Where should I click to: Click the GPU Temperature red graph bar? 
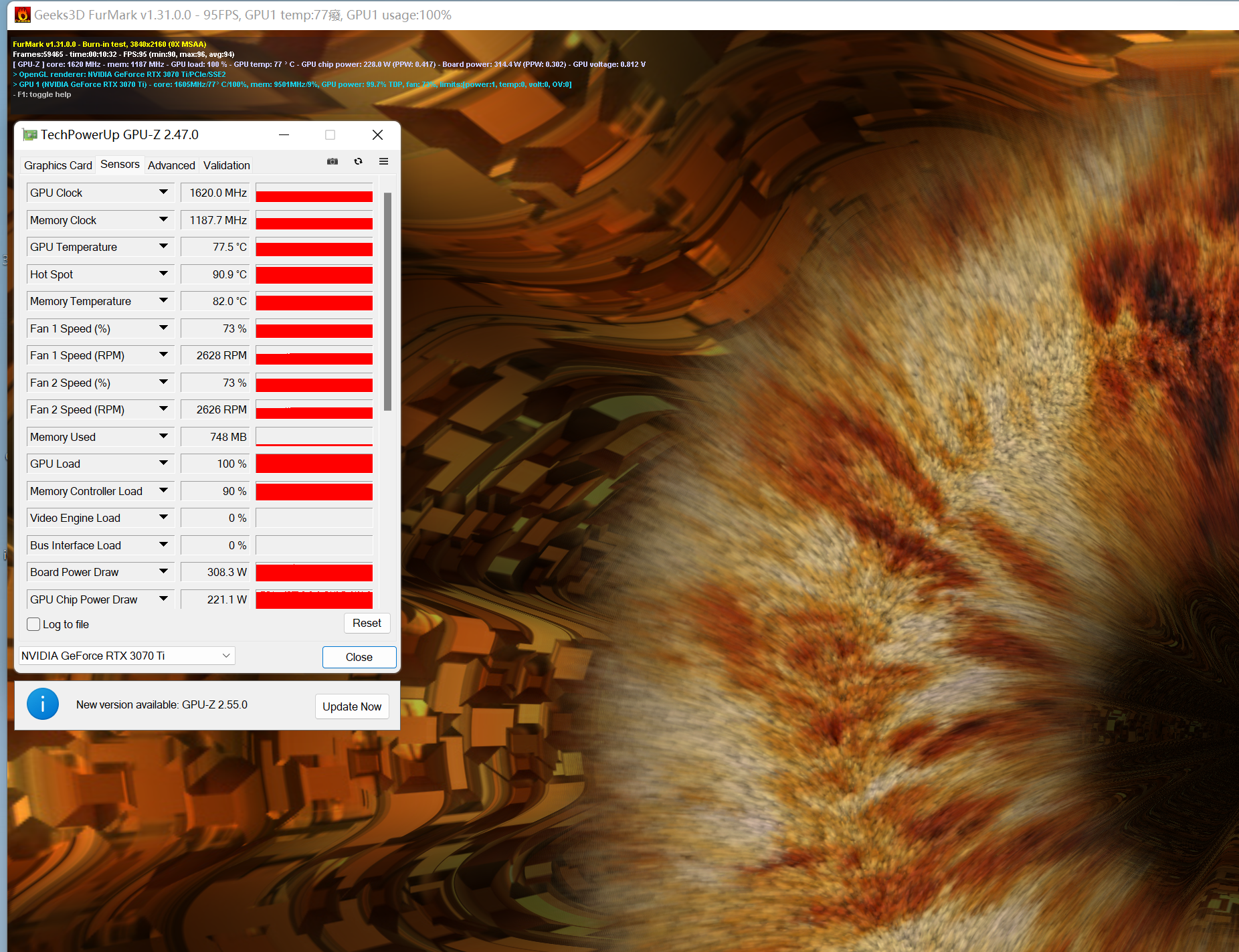[x=314, y=249]
